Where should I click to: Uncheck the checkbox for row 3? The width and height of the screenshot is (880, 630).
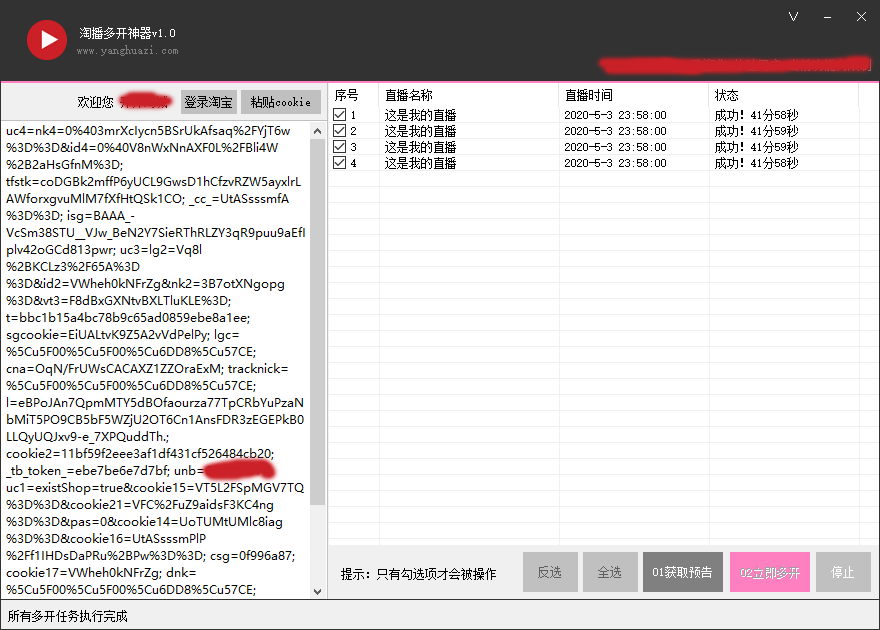[x=340, y=146]
